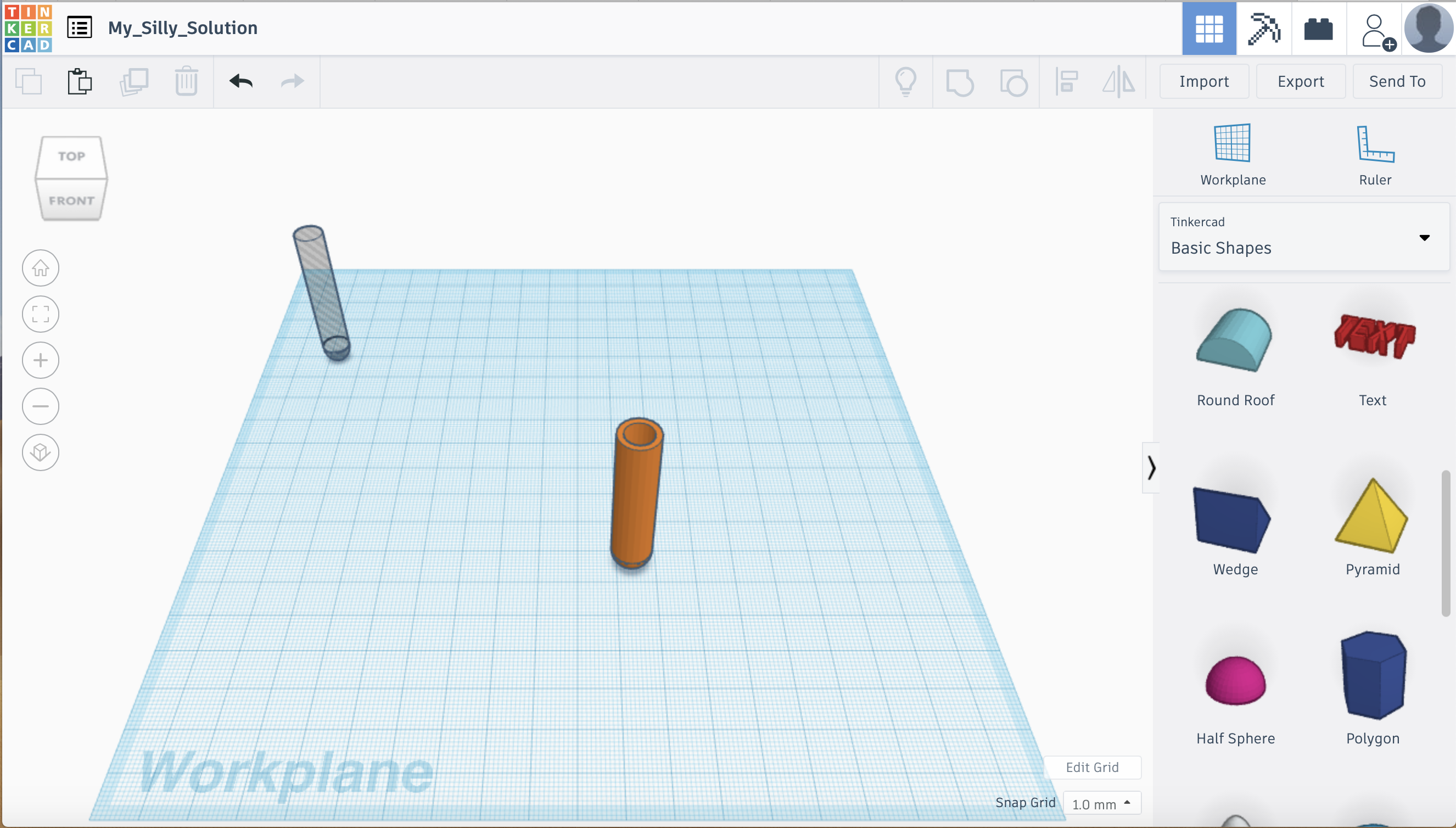Rename the My_Silly_Solution design title
The image size is (1456, 828).
click(x=182, y=27)
